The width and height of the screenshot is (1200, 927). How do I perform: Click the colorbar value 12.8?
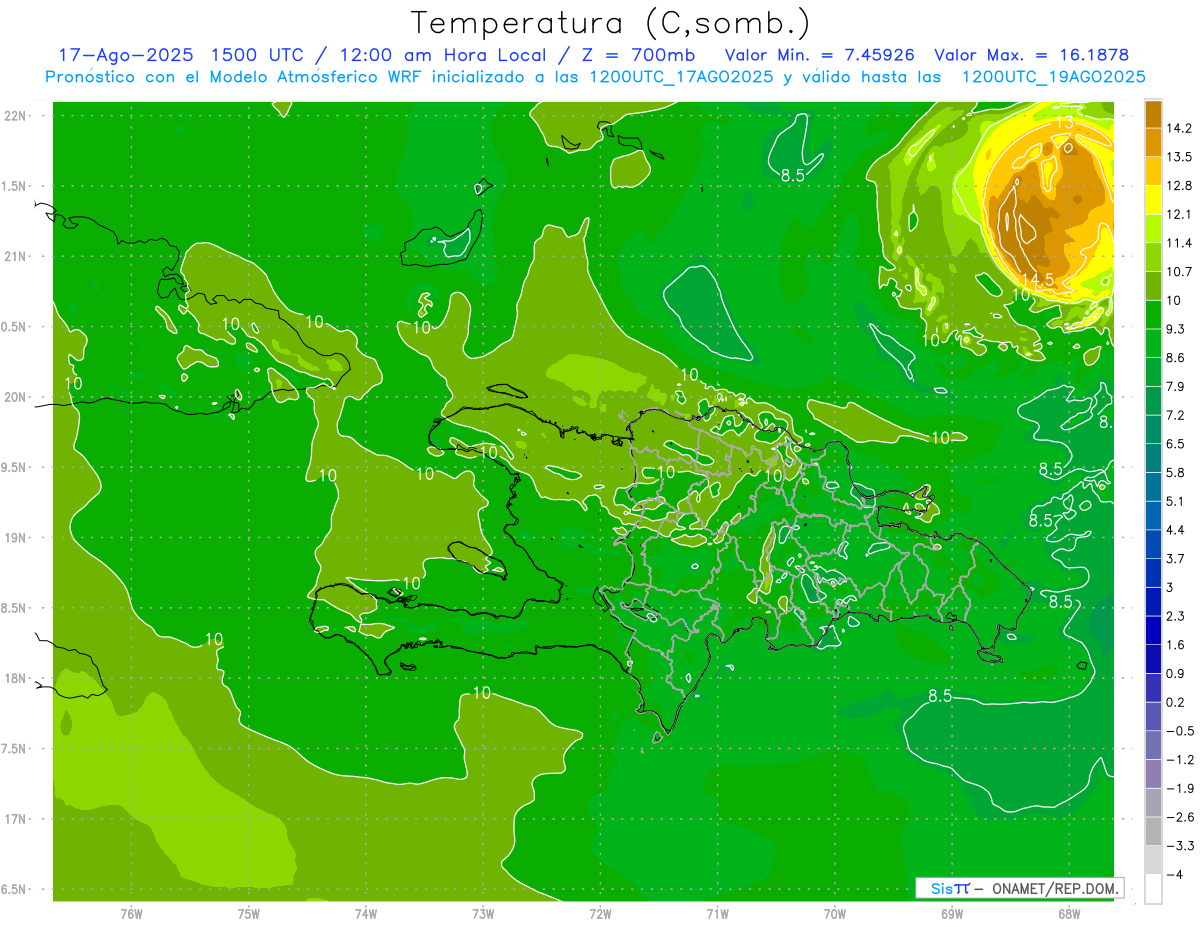click(x=1179, y=186)
